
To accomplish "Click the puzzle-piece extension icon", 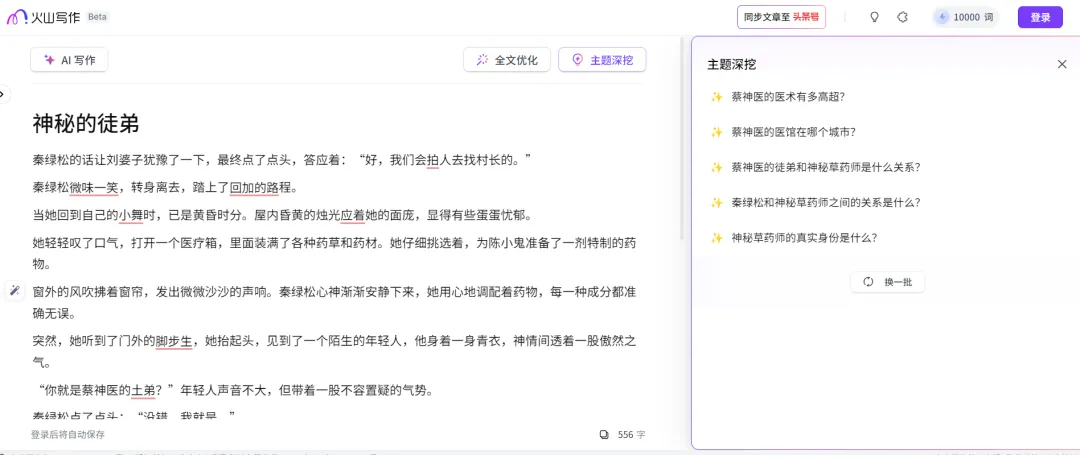I will [902, 17].
